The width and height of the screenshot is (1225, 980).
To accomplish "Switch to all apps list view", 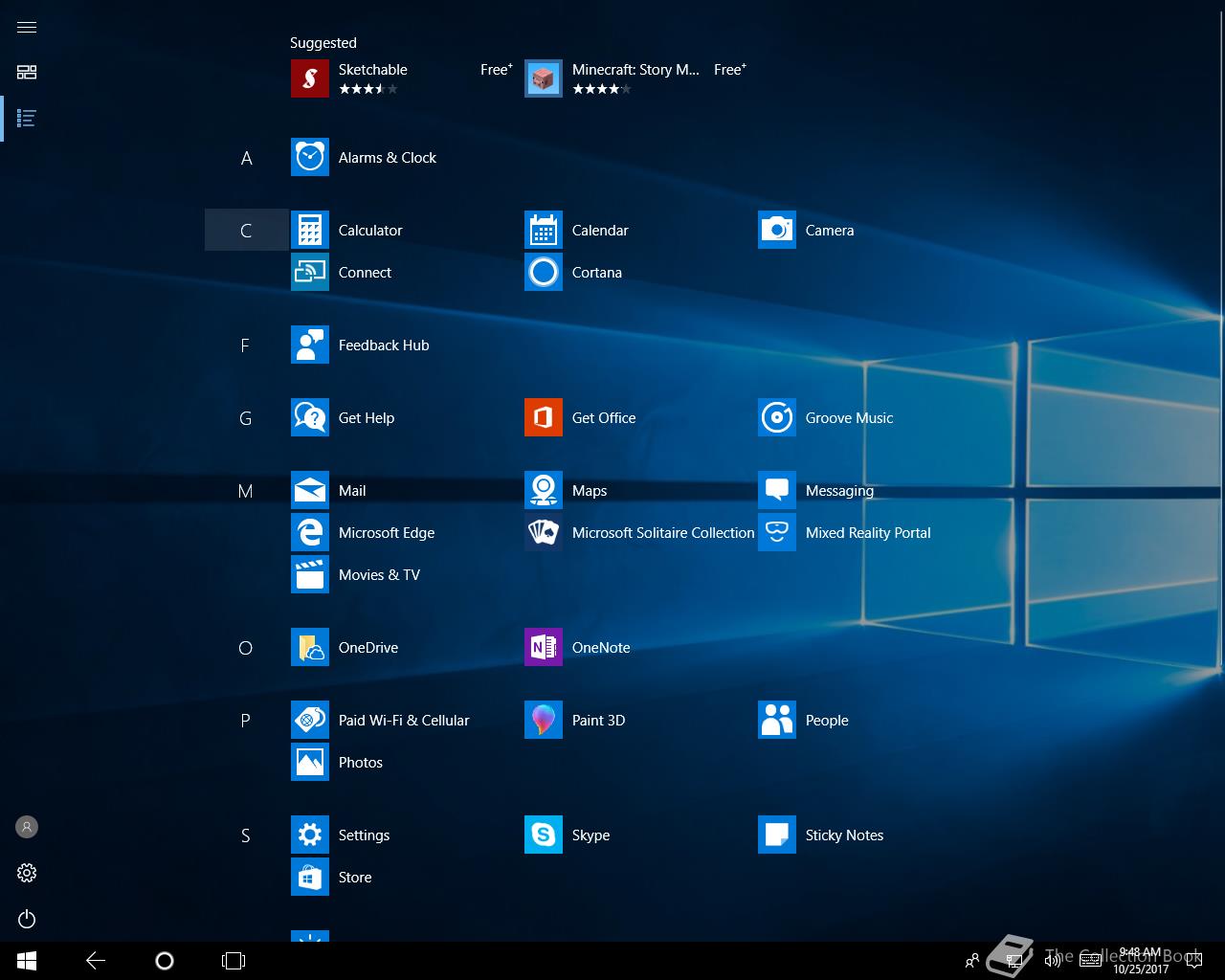I will coord(27,119).
